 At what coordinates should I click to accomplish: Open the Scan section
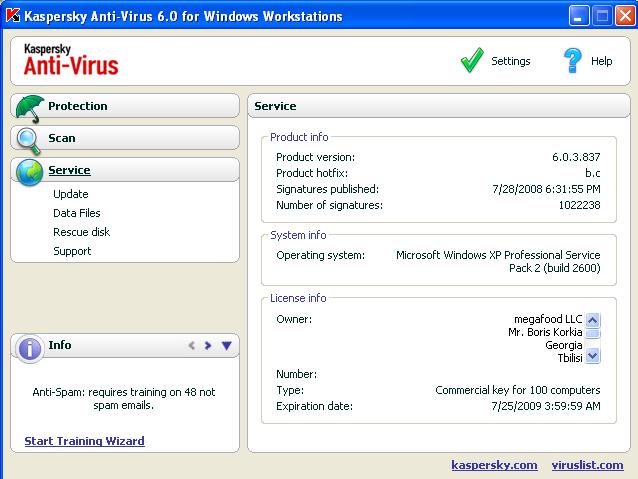click(x=125, y=138)
